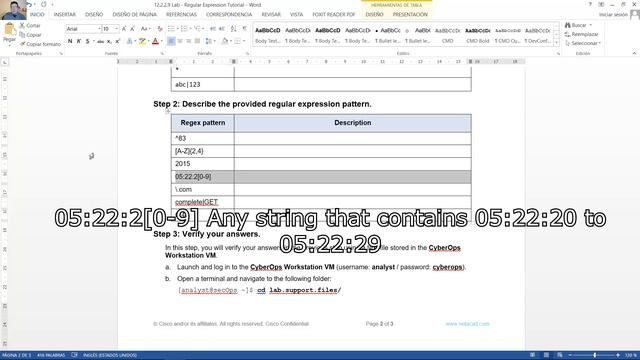Toggle italic (K) formatting
640x360 pixels.
(x=79, y=41)
